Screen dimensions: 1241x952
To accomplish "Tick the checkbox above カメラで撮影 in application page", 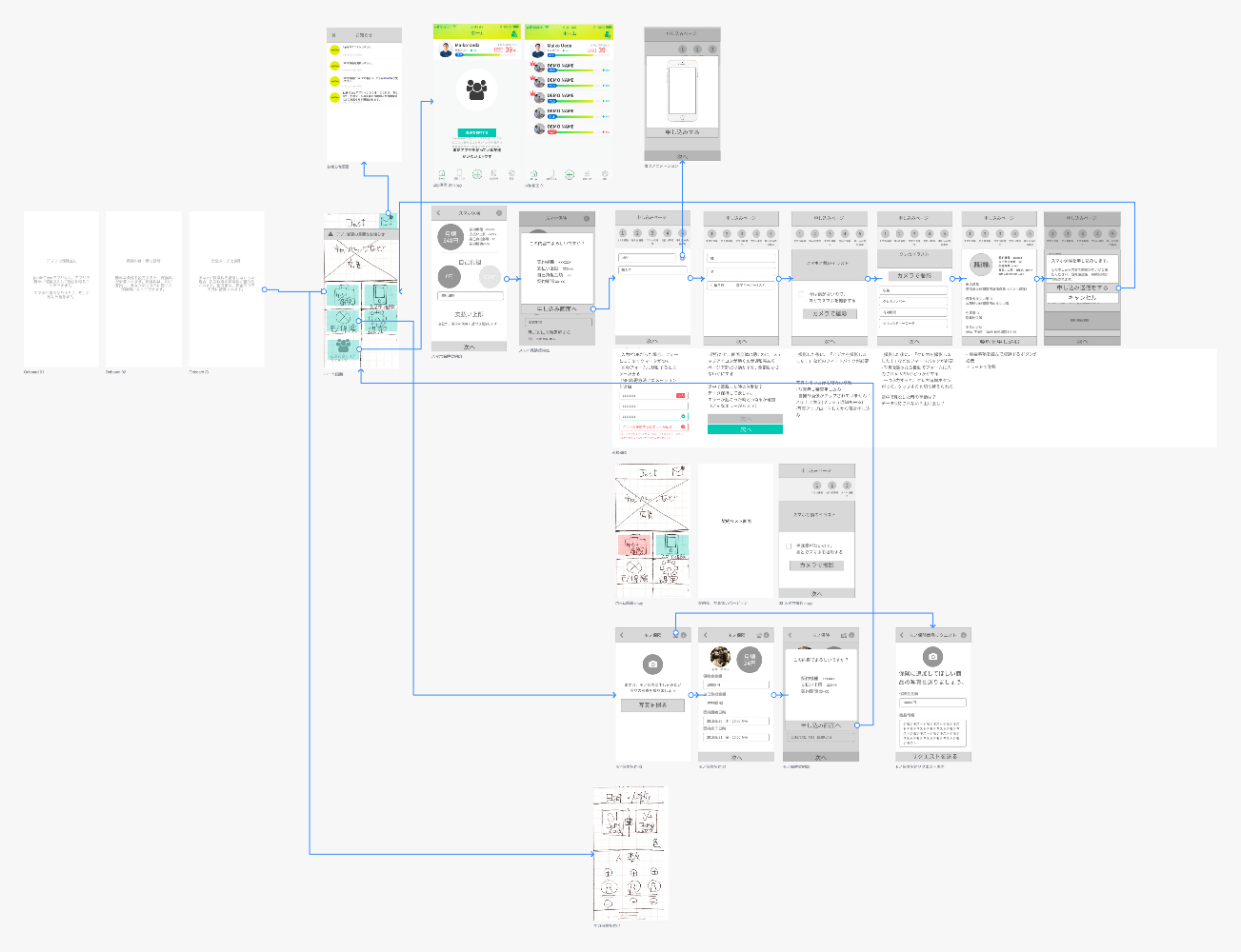I will click(x=801, y=294).
